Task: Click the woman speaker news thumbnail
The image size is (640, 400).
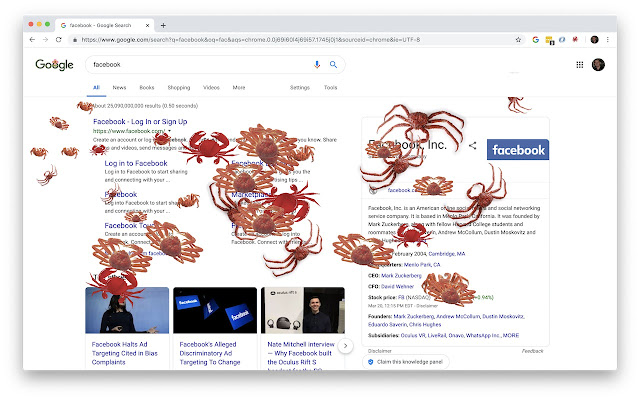Action: pyautogui.click(x=127, y=310)
